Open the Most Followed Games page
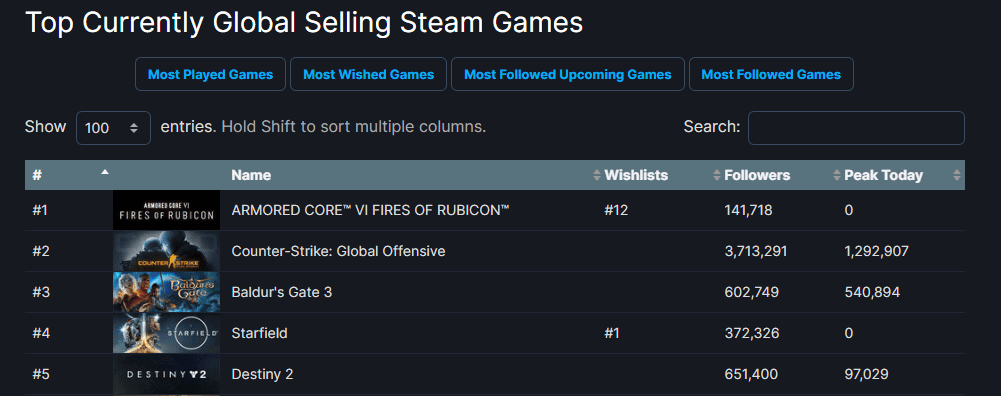Image resolution: width=1001 pixels, height=396 pixels. (771, 74)
